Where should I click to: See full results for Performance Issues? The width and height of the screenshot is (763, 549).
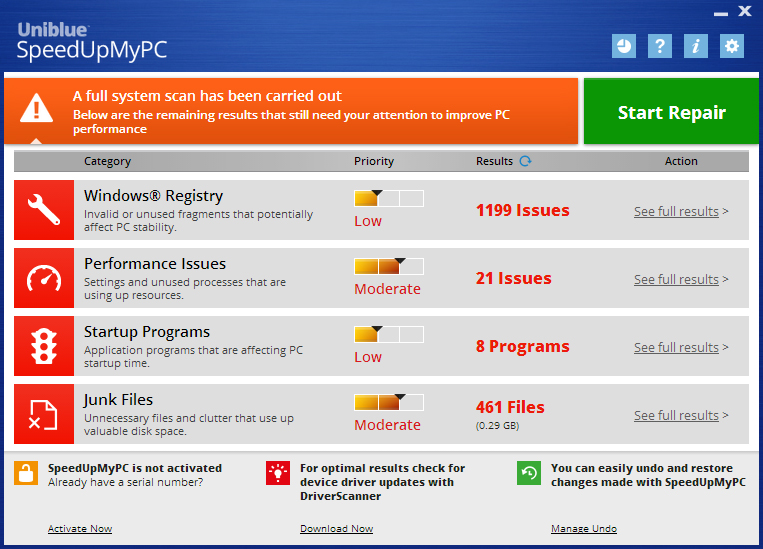pos(676,280)
